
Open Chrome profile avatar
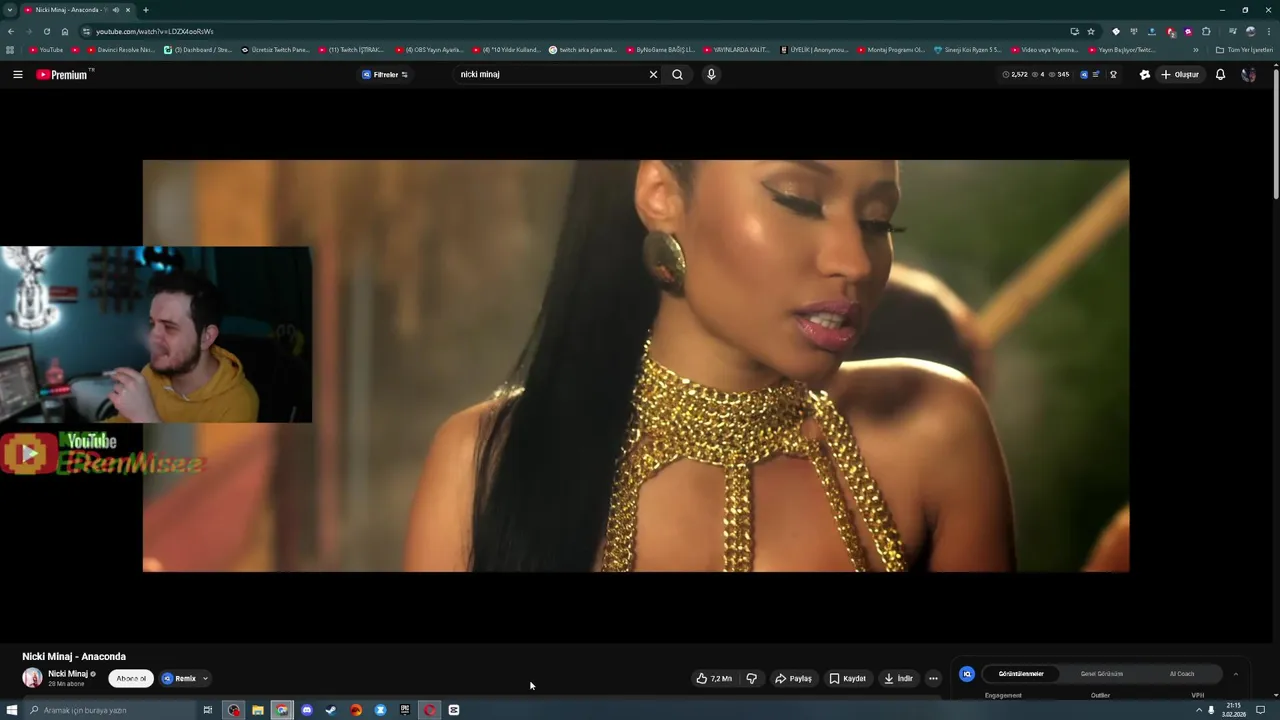pos(1250,31)
